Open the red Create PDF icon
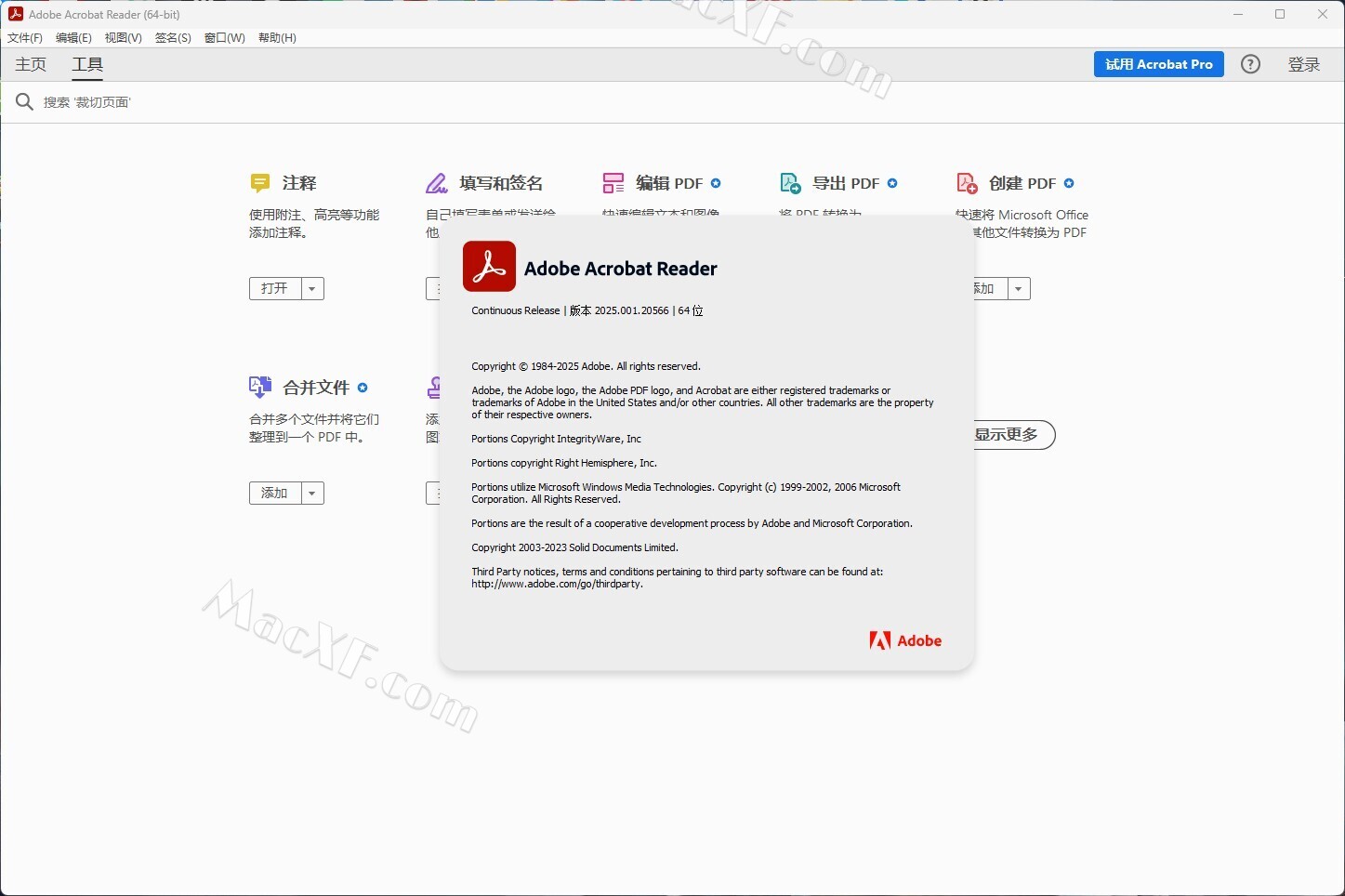1345x896 pixels. 967,183
